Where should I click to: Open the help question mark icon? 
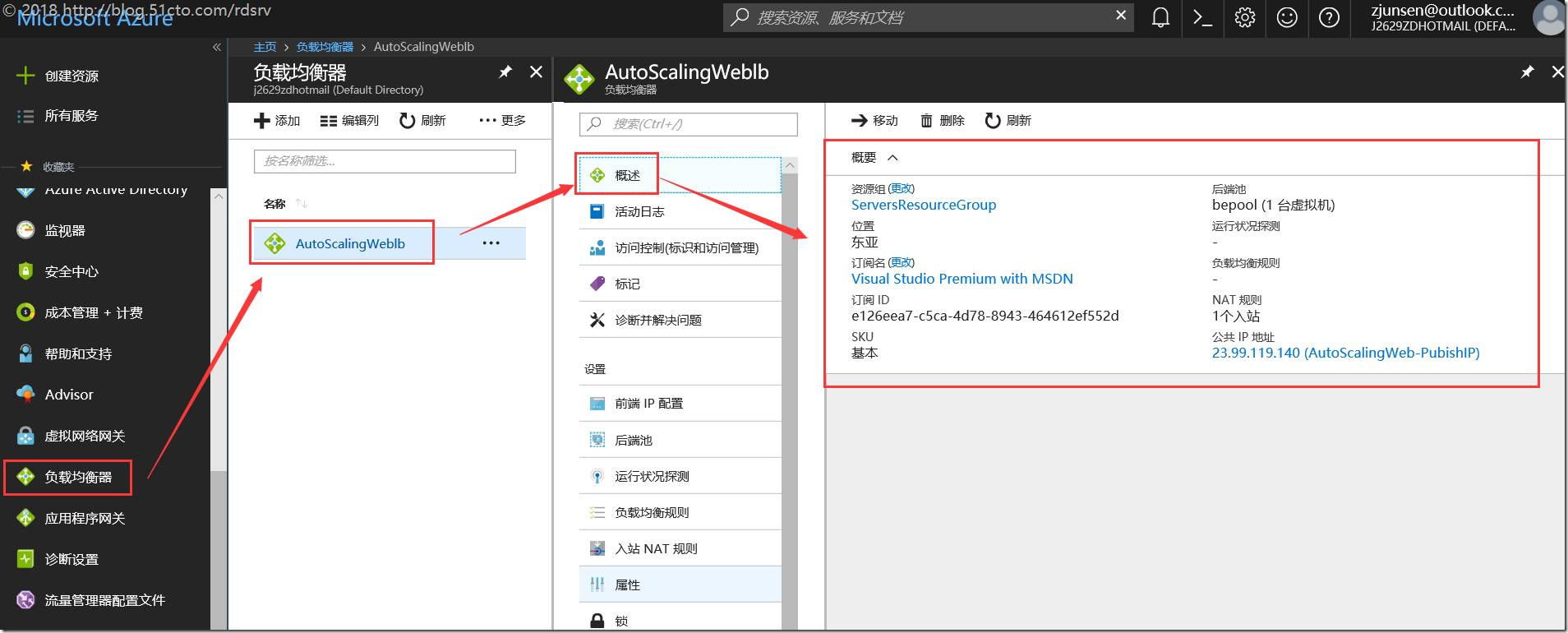click(x=1329, y=17)
